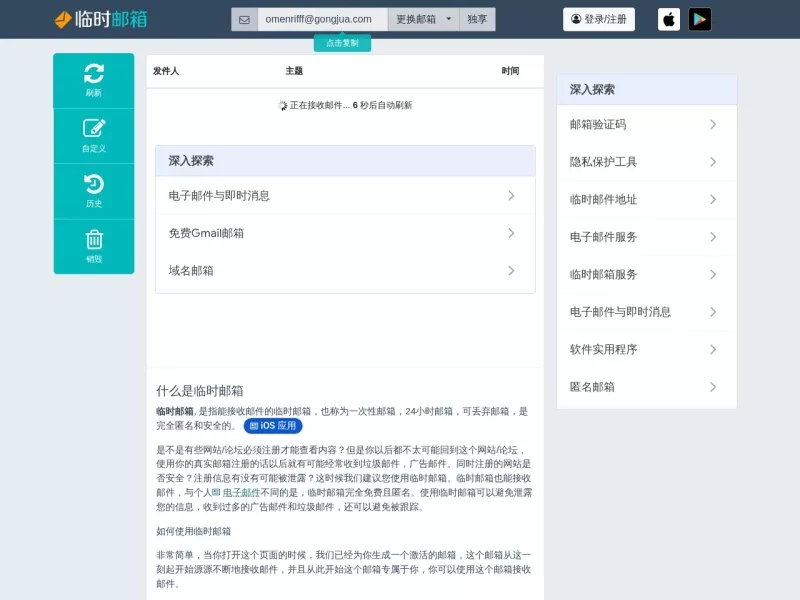Click the center 深入探索 header
The image size is (800, 600).
pyautogui.click(x=345, y=161)
